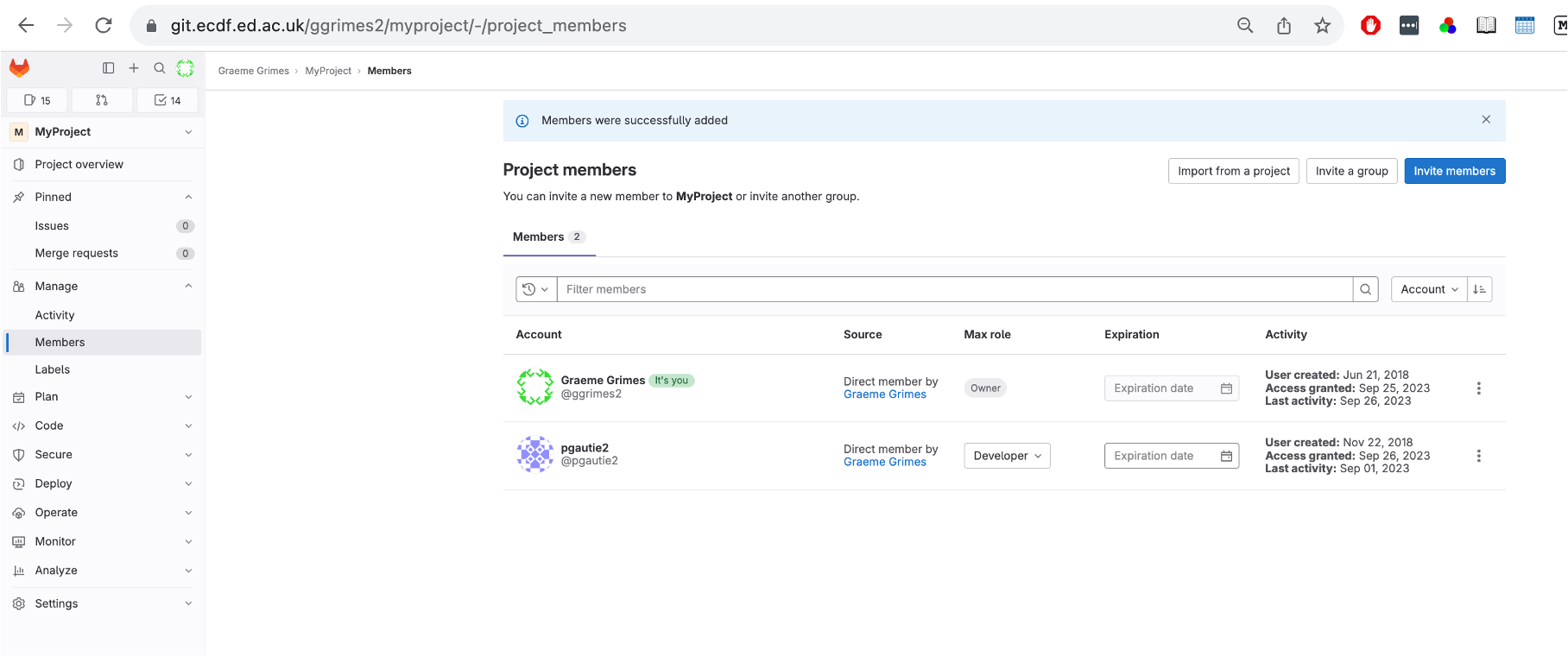1568x656 pixels.
Task: Open the actions menu for the pgautie2 row
Action: (x=1479, y=456)
